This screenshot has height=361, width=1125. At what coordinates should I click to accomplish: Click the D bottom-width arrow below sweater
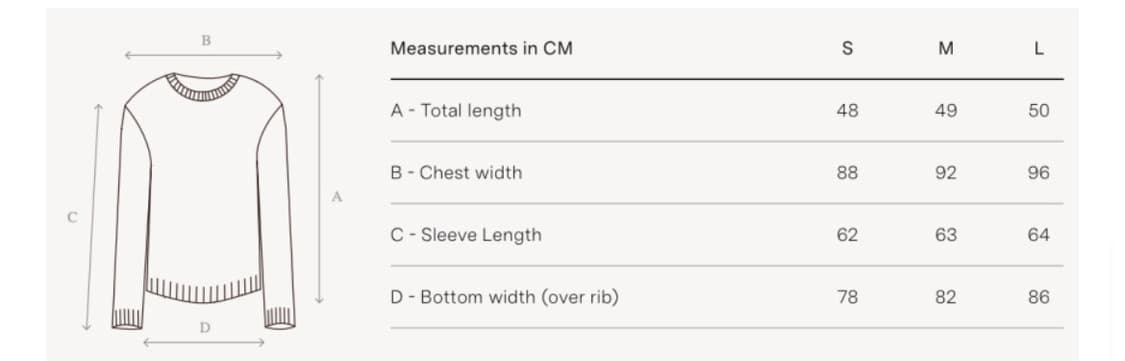pos(204,343)
